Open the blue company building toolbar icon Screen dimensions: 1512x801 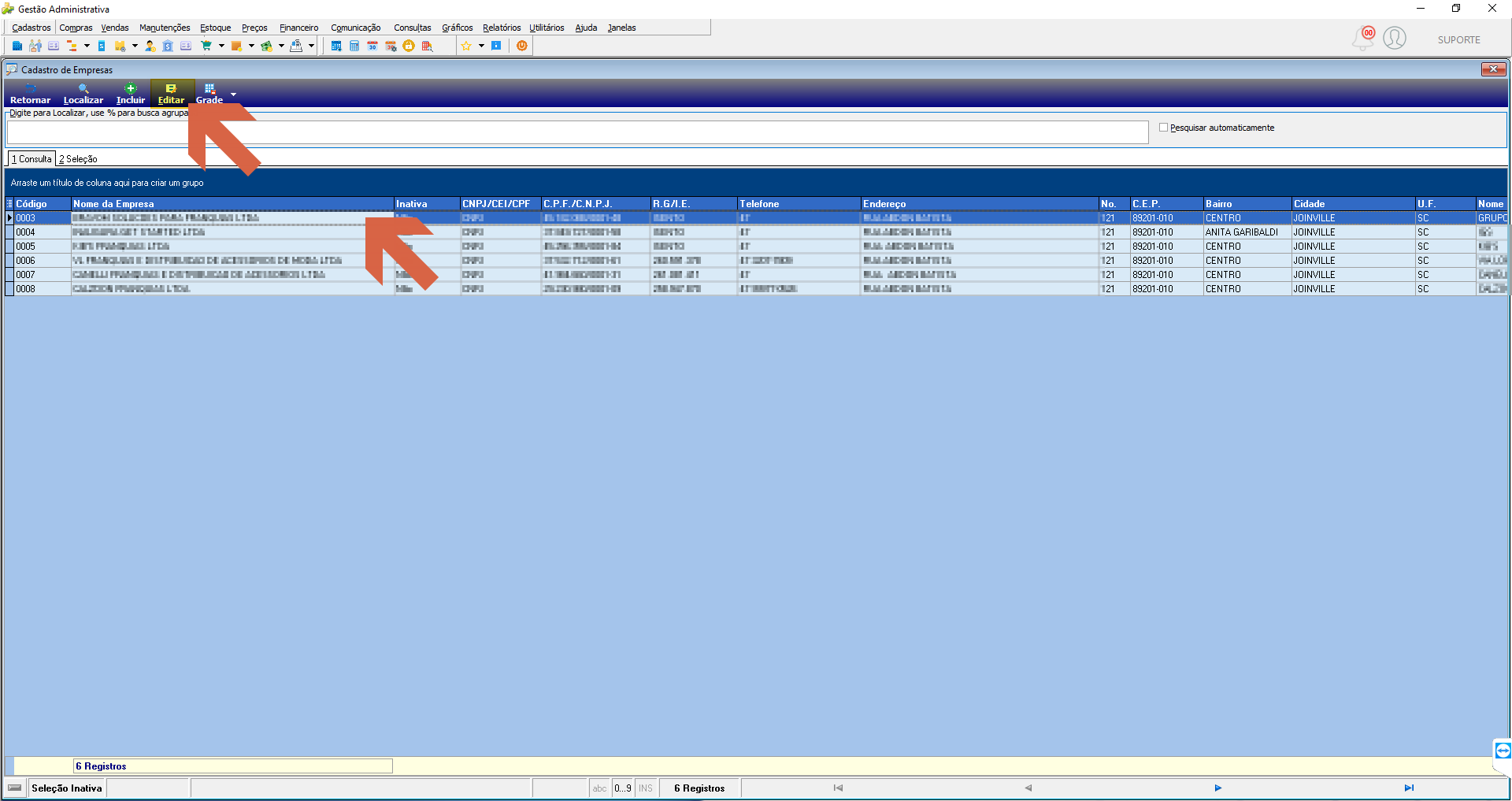point(17,46)
